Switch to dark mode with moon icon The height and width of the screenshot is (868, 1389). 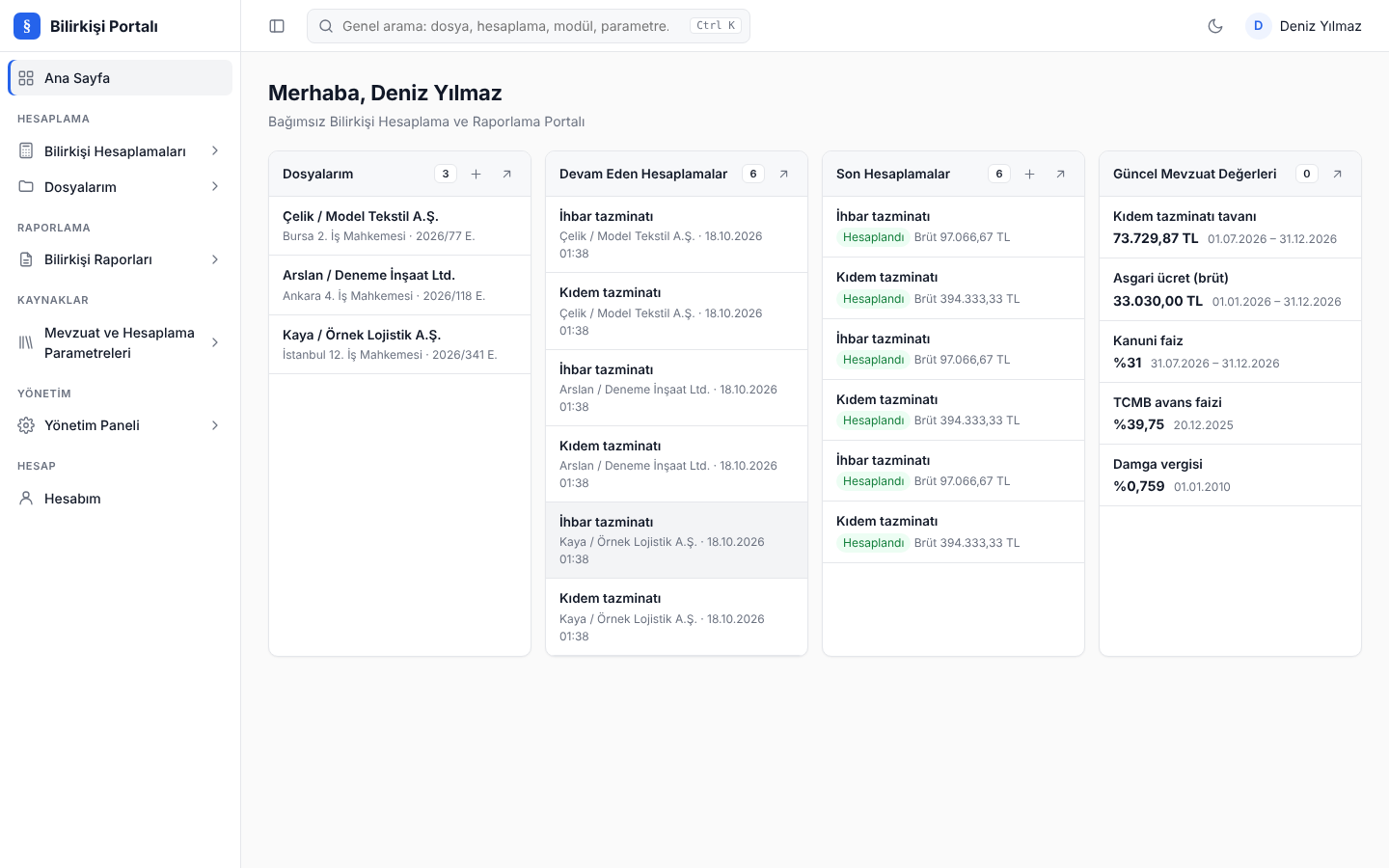pyautogui.click(x=1215, y=26)
